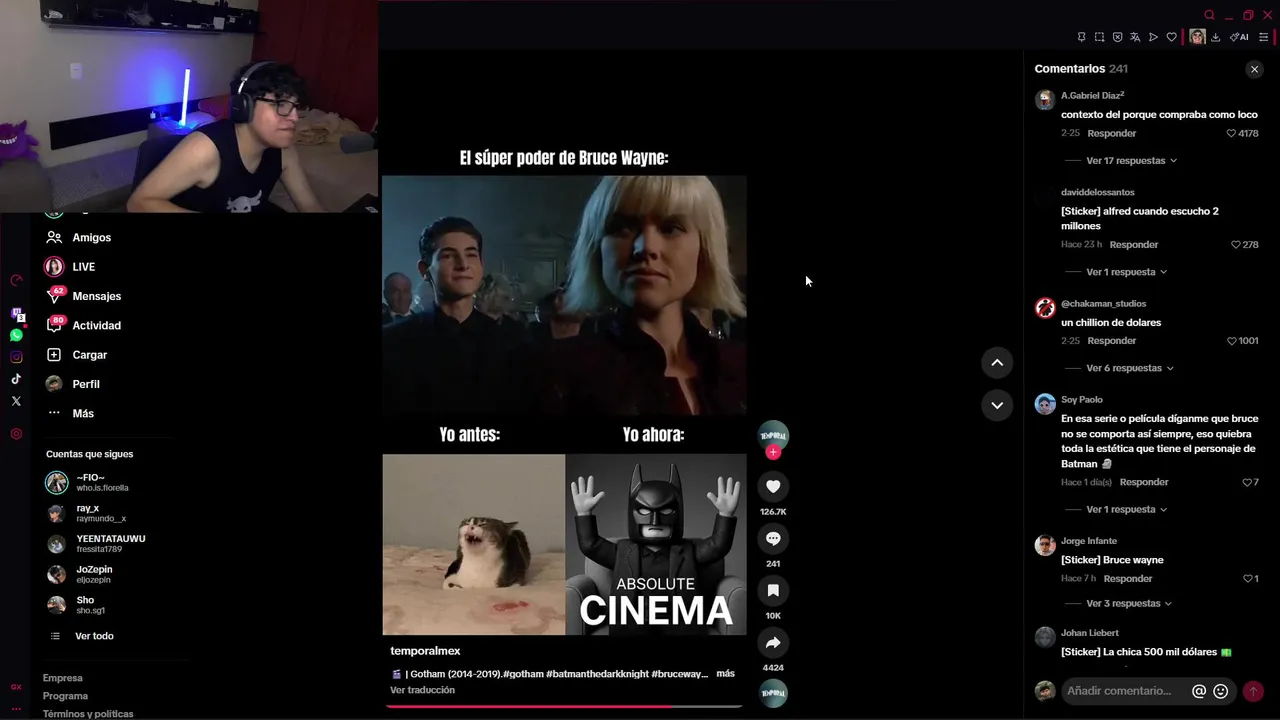Click "Ver traducción" under the caption
Image resolution: width=1280 pixels, height=720 pixels.
(422, 690)
